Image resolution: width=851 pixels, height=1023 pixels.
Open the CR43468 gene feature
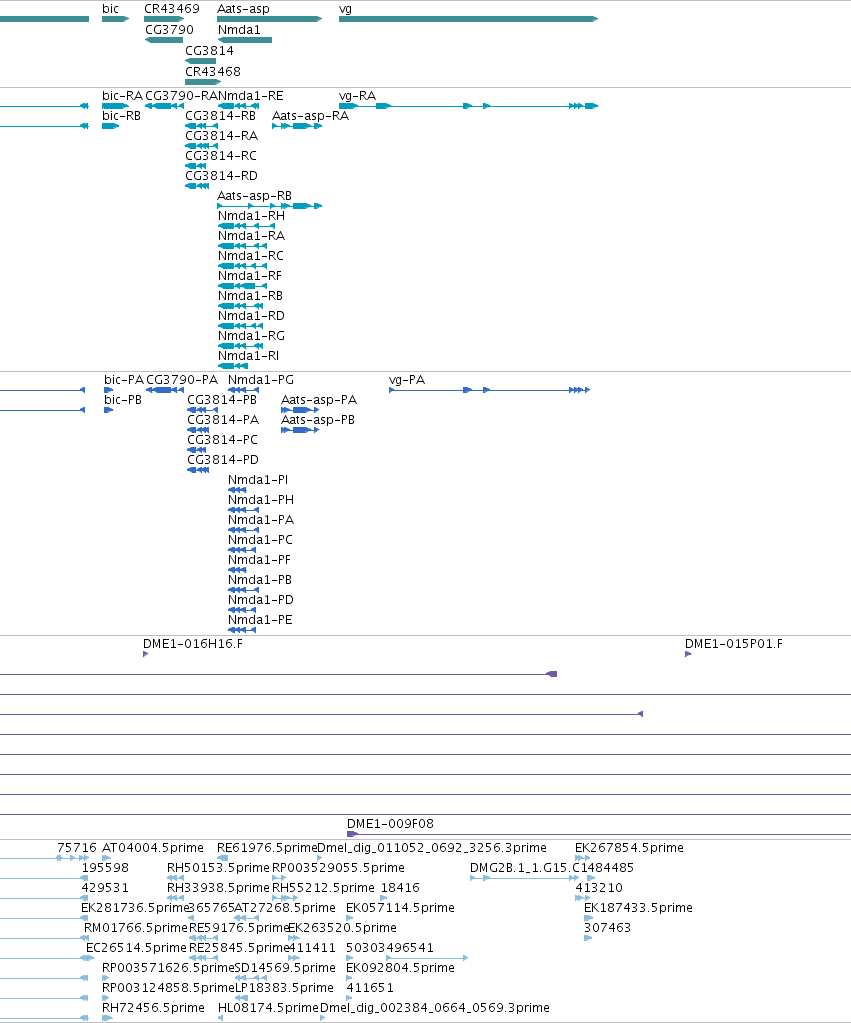pos(203,82)
